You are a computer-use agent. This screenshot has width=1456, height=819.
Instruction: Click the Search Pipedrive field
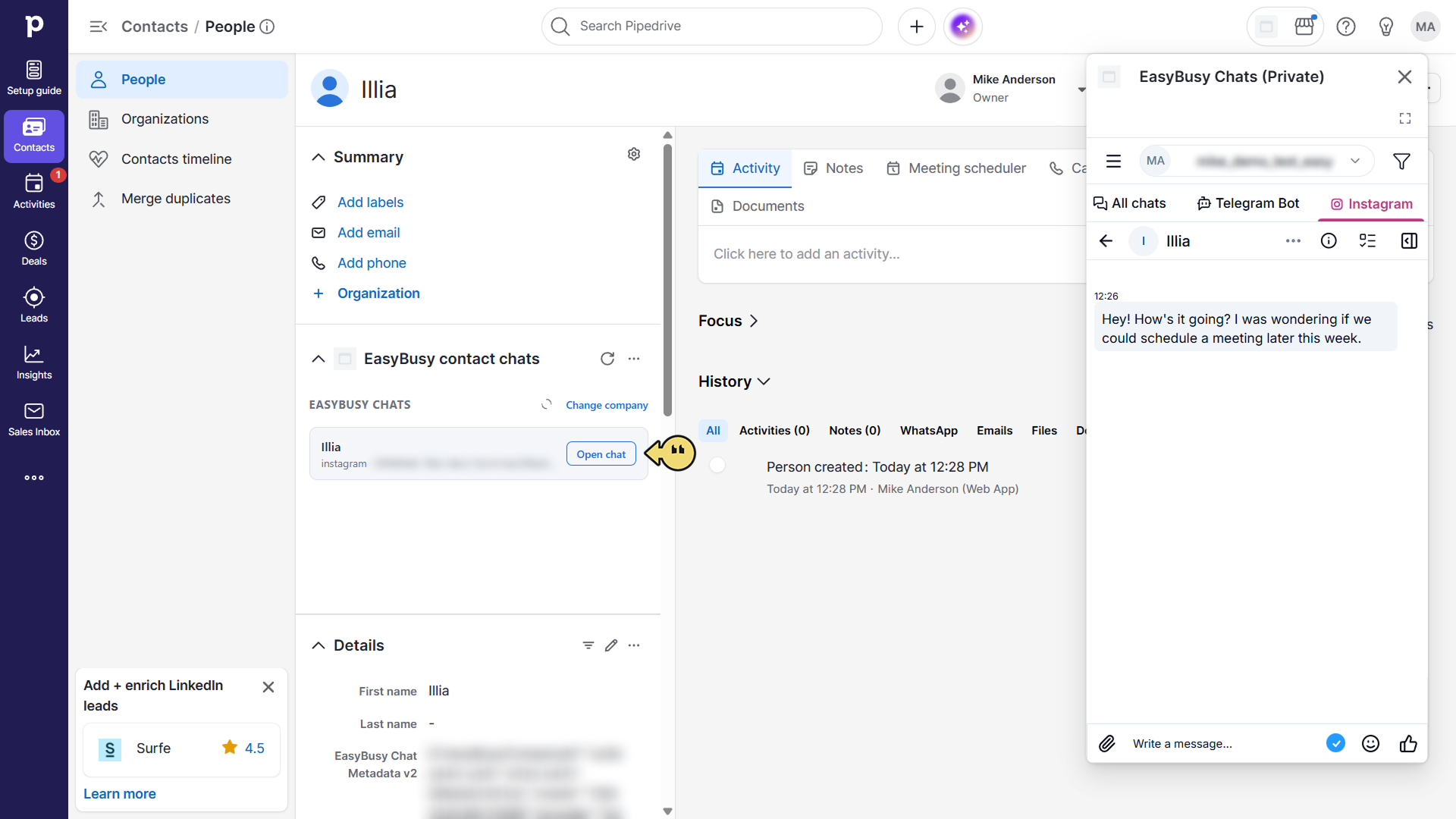[x=711, y=27]
